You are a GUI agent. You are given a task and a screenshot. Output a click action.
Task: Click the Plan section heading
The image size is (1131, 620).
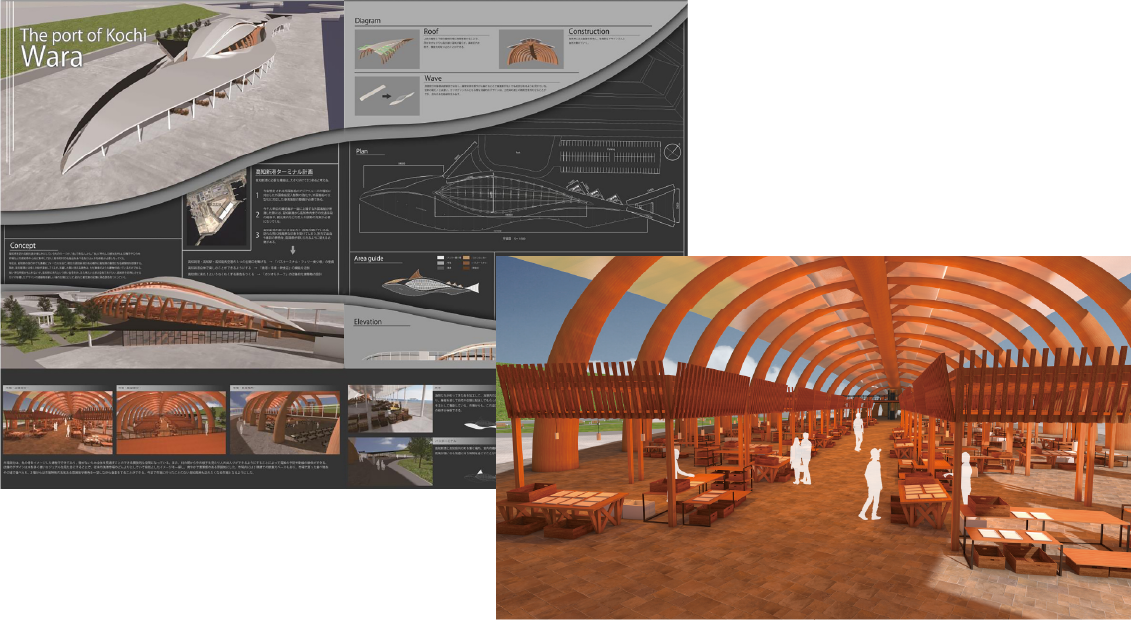363,150
